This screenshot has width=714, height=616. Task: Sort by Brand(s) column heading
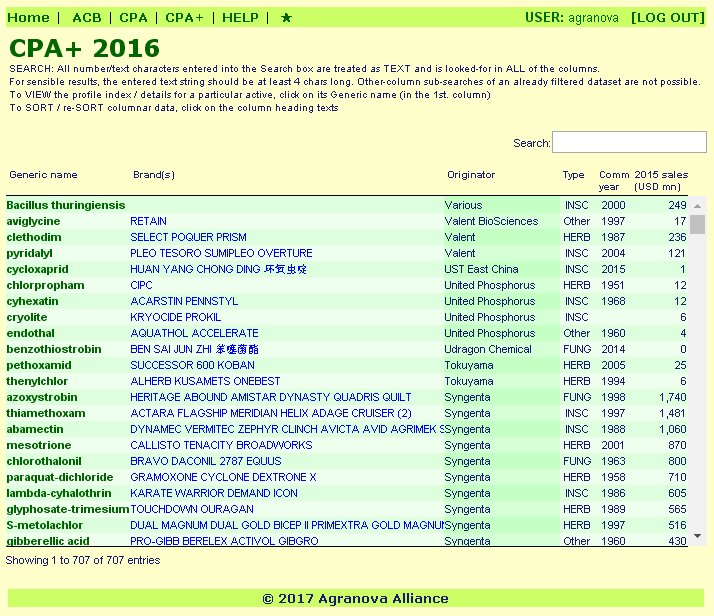pyautogui.click(x=154, y=175)
